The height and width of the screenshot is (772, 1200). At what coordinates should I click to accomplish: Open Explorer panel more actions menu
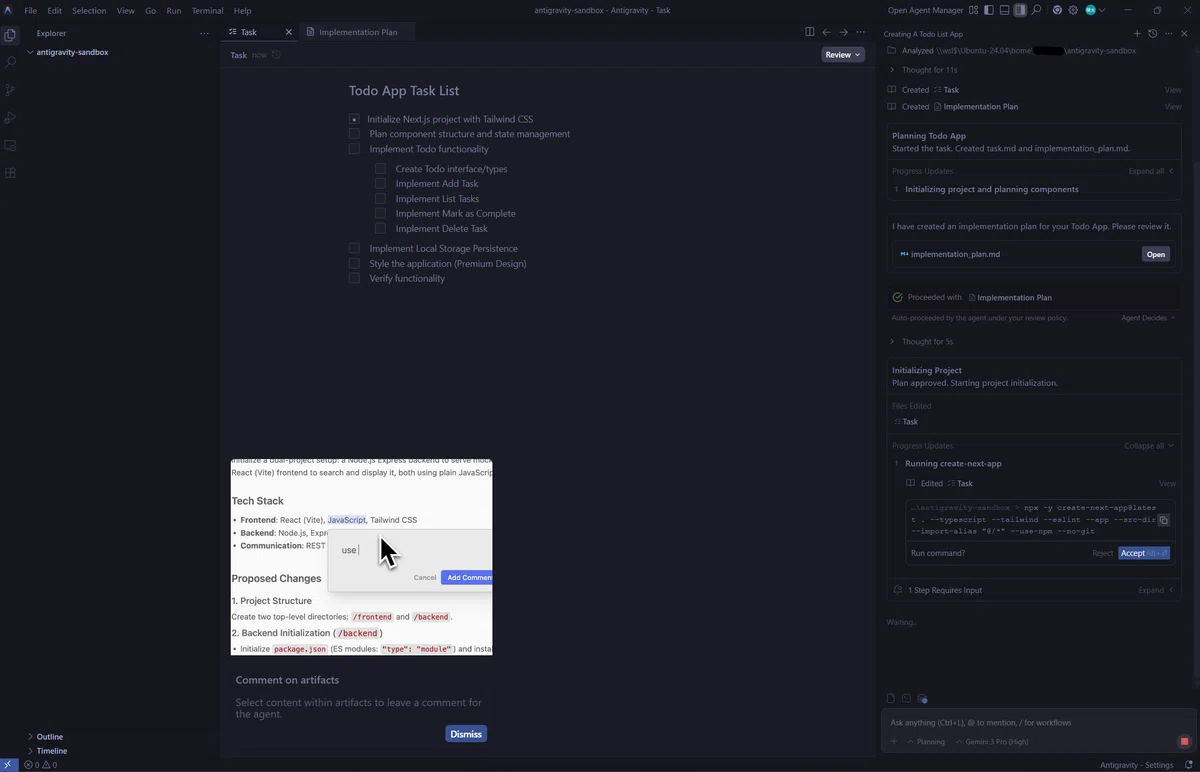[204, 33]
